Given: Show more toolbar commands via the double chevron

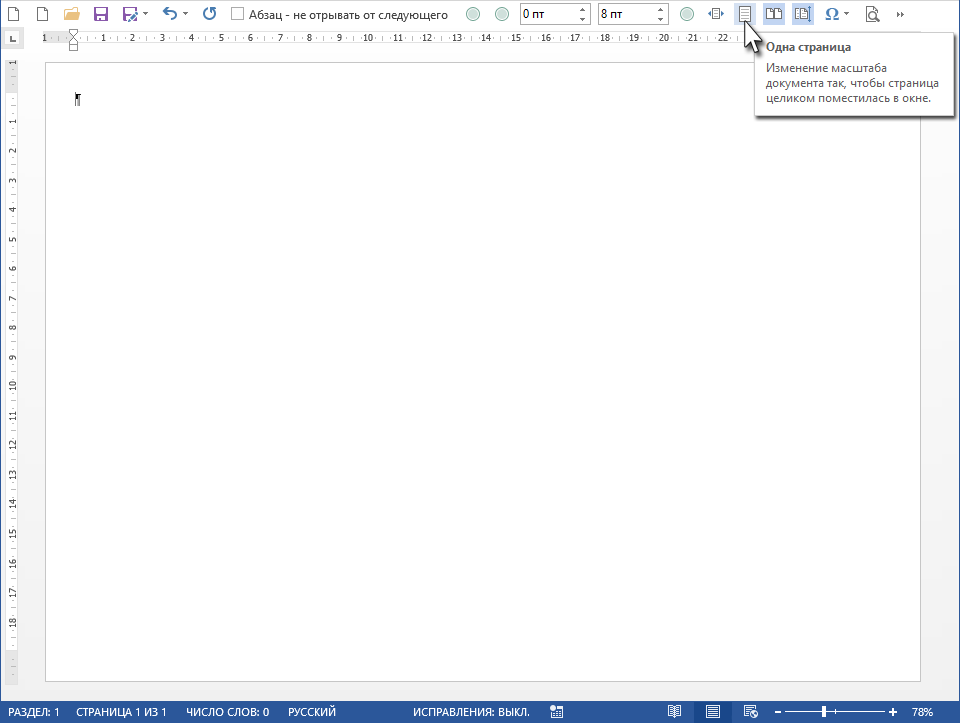Looking at the screenshot, I should click(900, 14).
